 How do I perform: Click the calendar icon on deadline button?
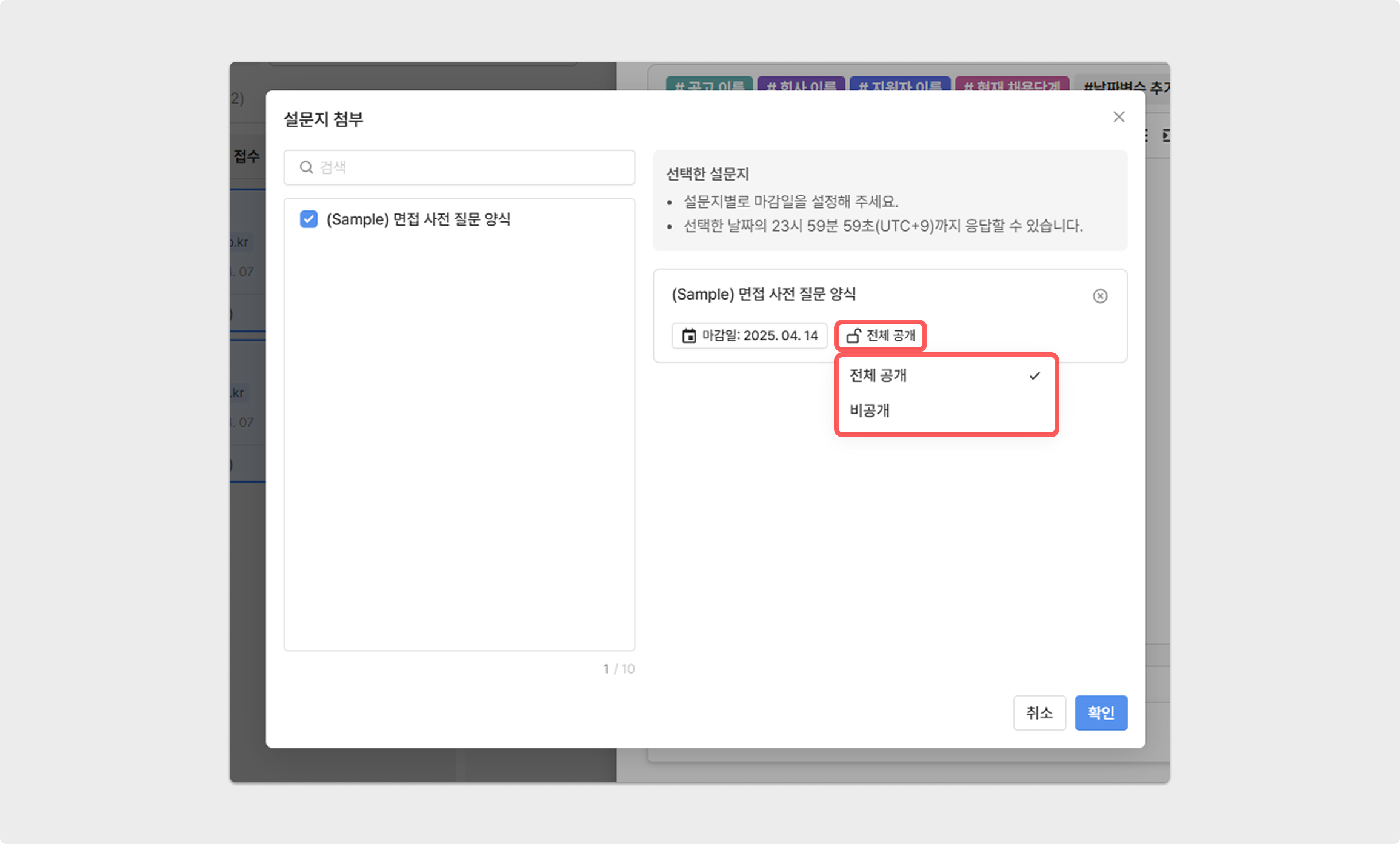click(689, 336)
